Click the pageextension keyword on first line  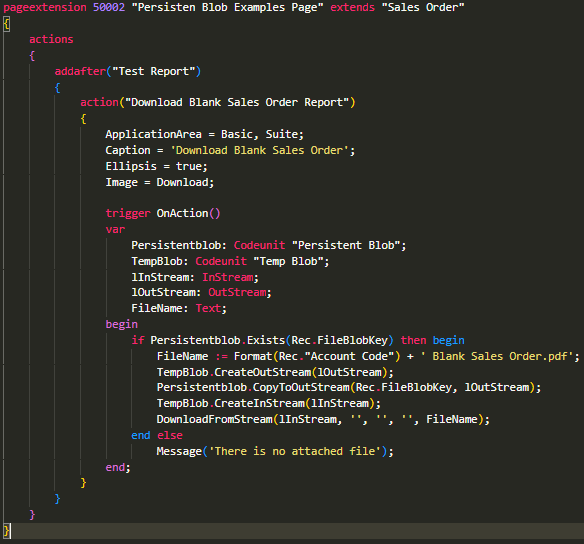click(45, 7)
